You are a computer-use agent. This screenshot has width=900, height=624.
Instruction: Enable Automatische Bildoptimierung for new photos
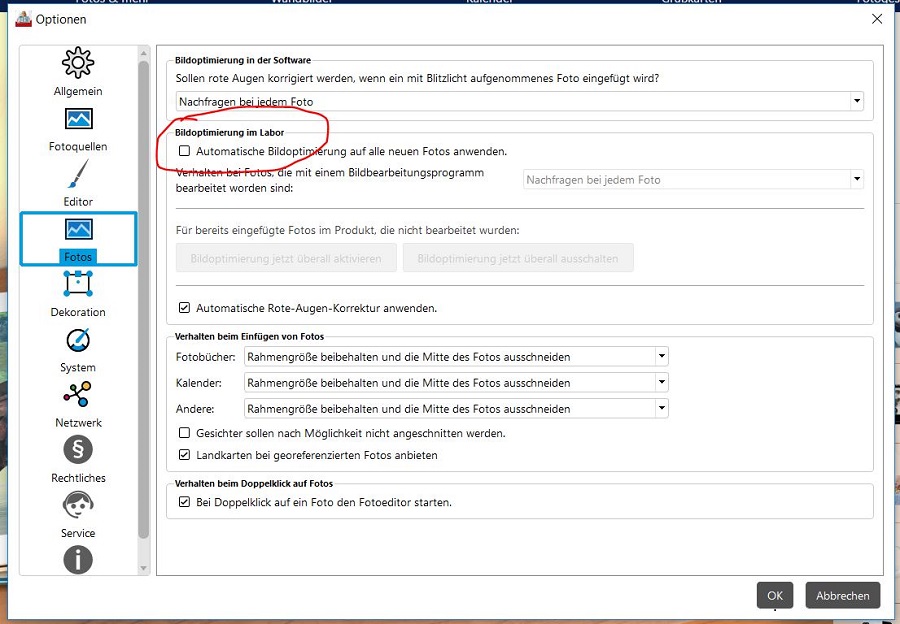tap(184, 151)
